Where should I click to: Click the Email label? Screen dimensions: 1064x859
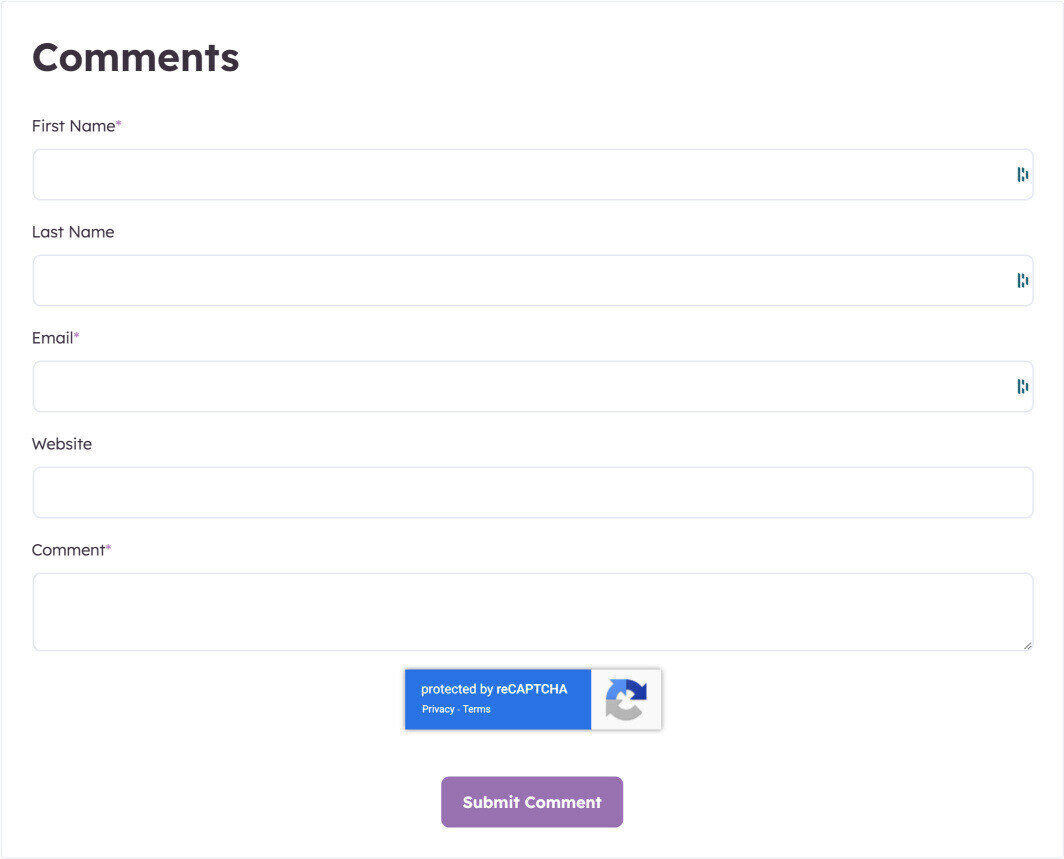(x=55, y=338)
